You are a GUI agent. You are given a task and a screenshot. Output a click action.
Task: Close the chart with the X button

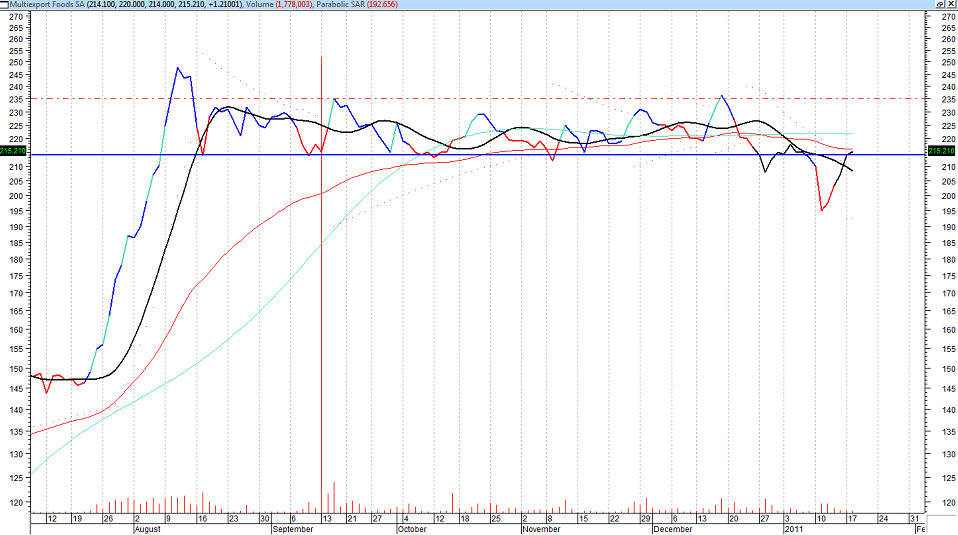click(951, 4)
